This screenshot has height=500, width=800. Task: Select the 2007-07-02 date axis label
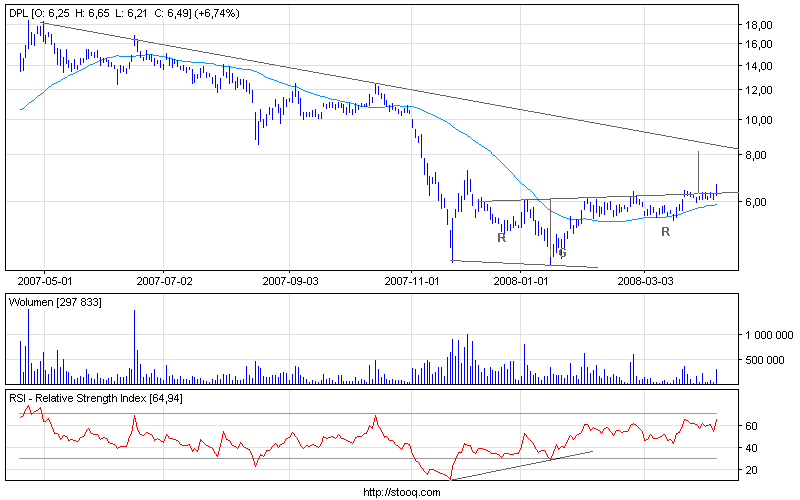(x=164, y=281)
